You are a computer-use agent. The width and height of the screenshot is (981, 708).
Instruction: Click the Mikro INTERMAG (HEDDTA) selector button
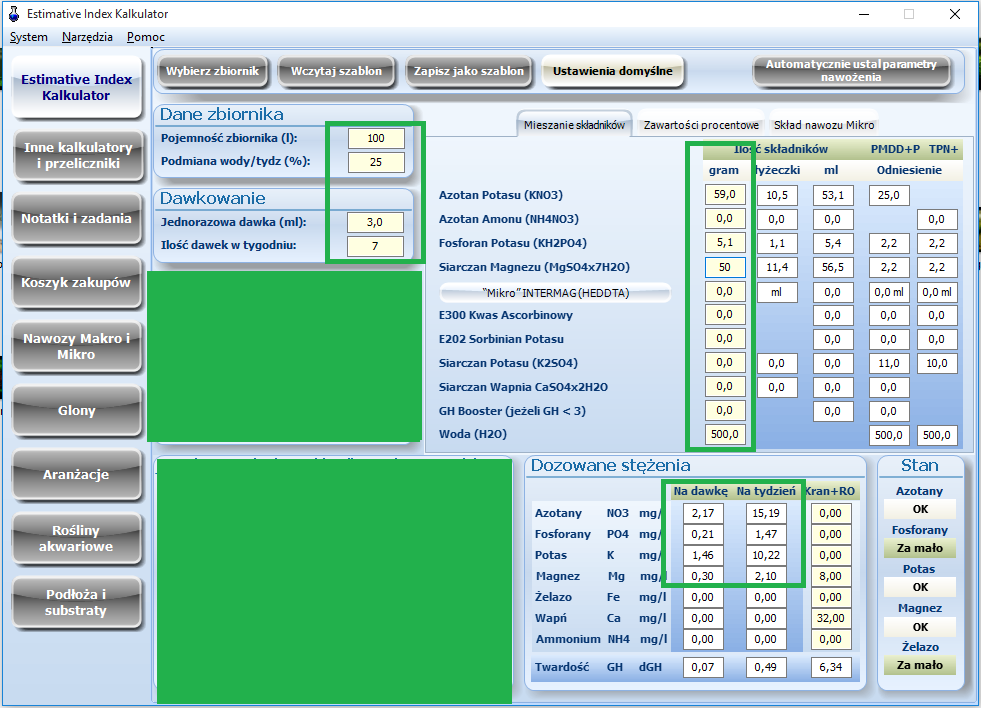click(555, 293)
